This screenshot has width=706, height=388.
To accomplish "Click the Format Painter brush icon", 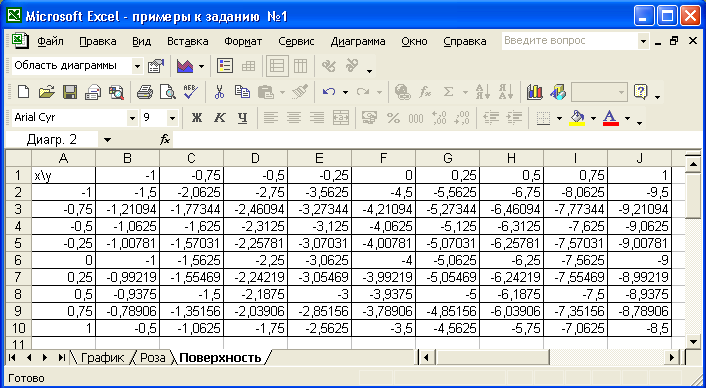I will point(299,92).
